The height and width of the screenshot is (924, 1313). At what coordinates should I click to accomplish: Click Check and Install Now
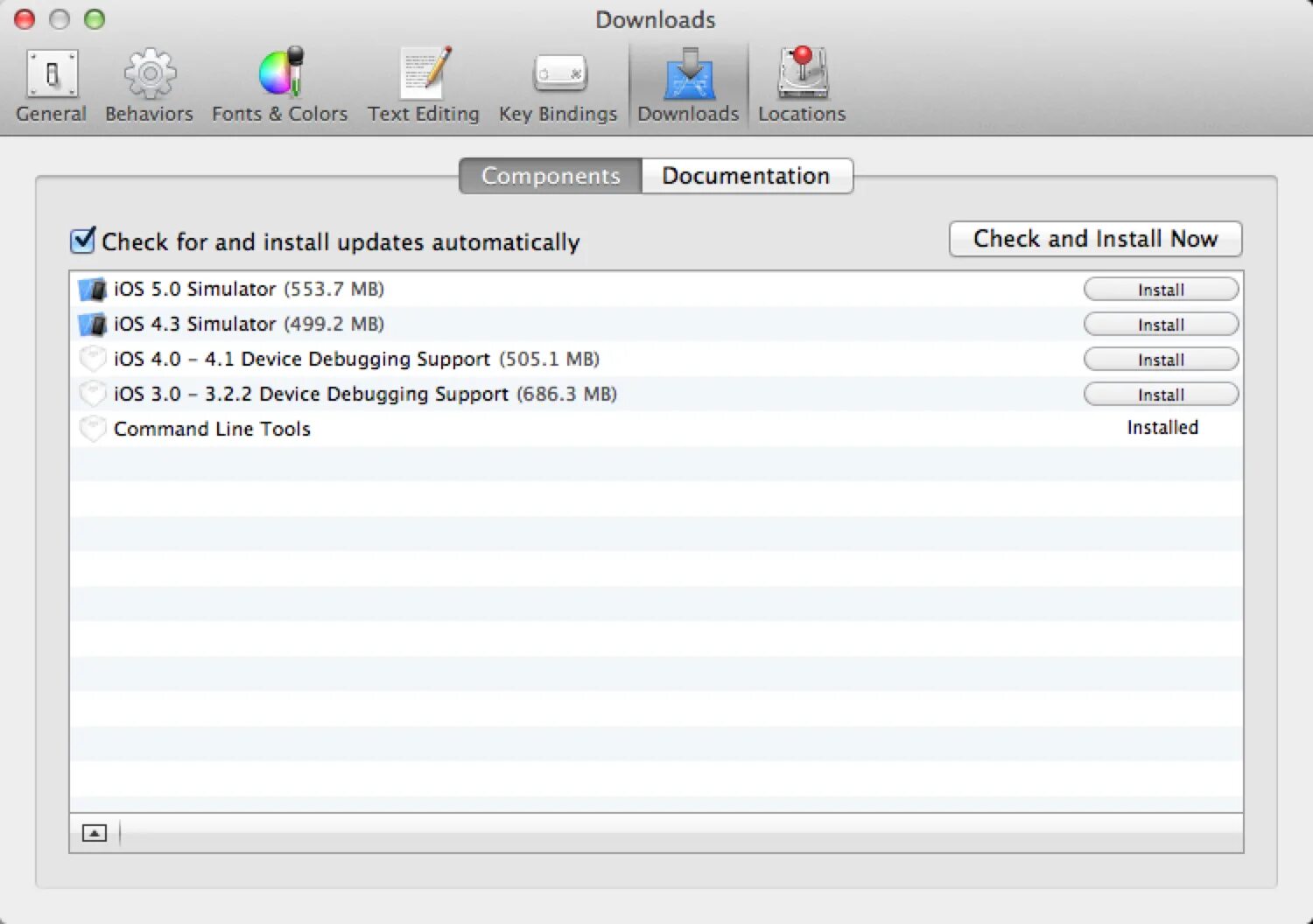[1096, 239]
